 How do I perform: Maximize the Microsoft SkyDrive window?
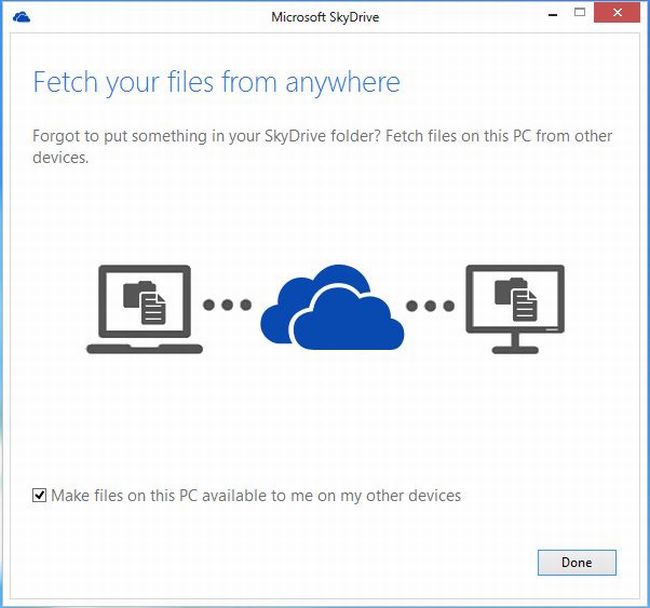580,12
